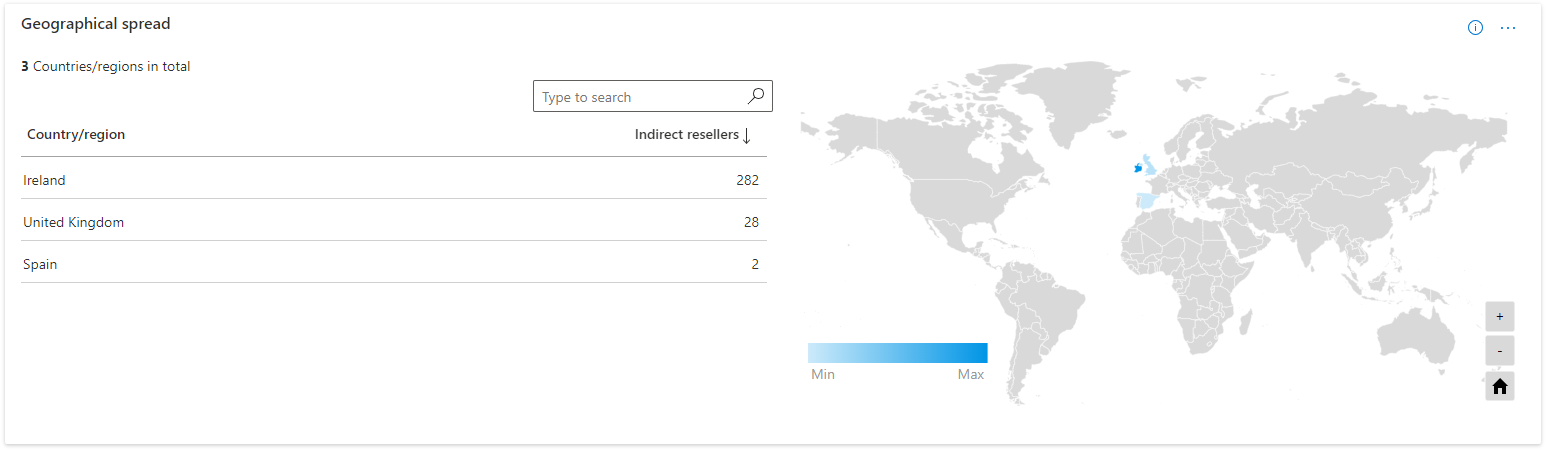Viewport: 1546px width, 451px height.
Task: Click the sort arrow beside Indirect resellers
Action: (x=746, y=135)
